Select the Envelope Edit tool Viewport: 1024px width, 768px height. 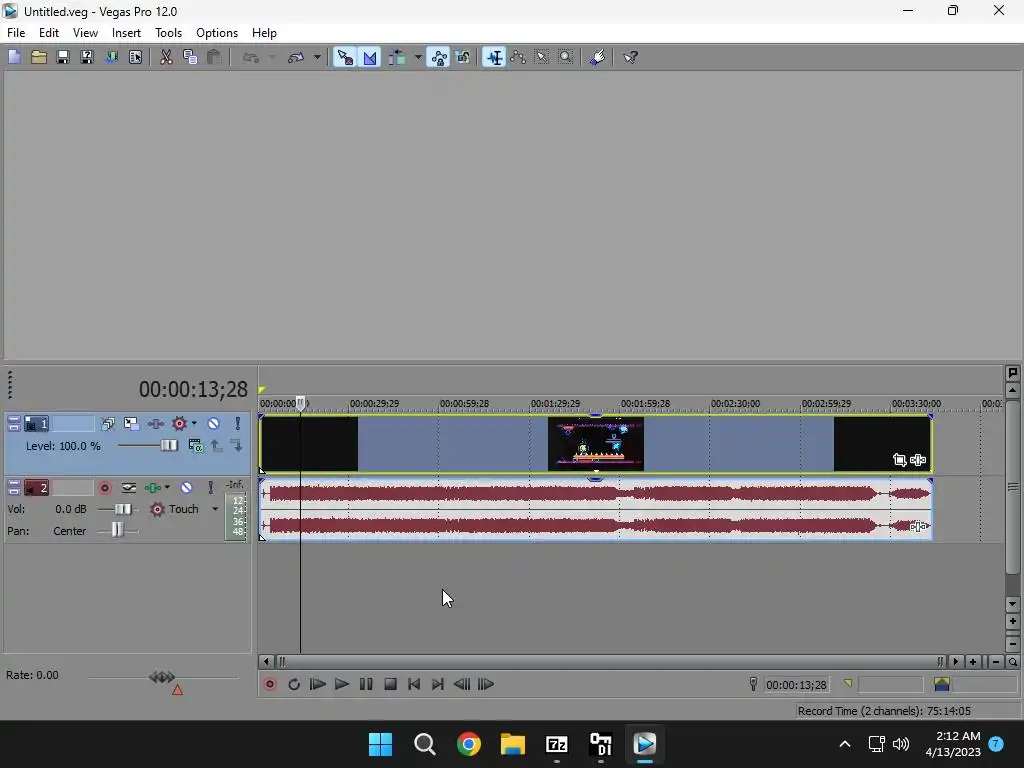click(x=518, y=57)
